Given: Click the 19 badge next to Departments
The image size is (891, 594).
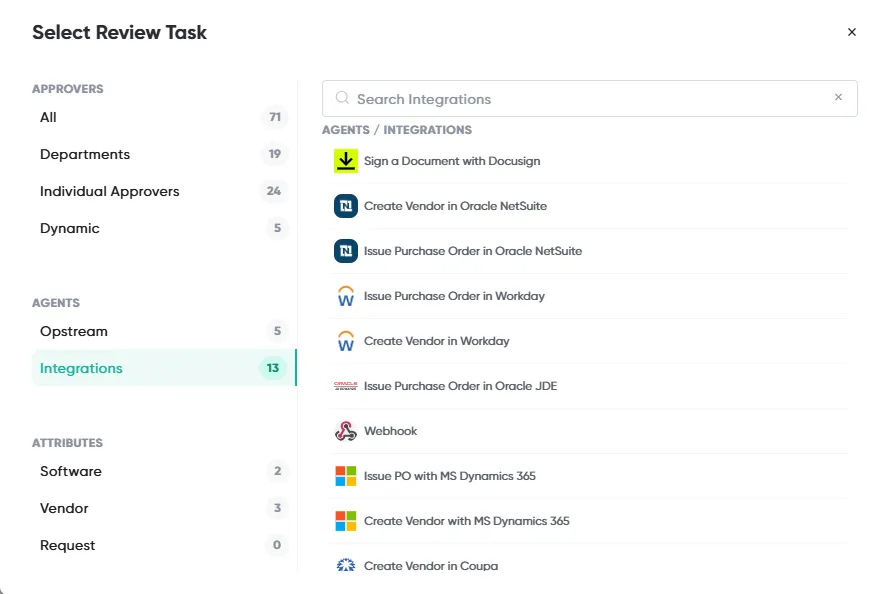Looking at the screenshot, I should click(274, 154).
